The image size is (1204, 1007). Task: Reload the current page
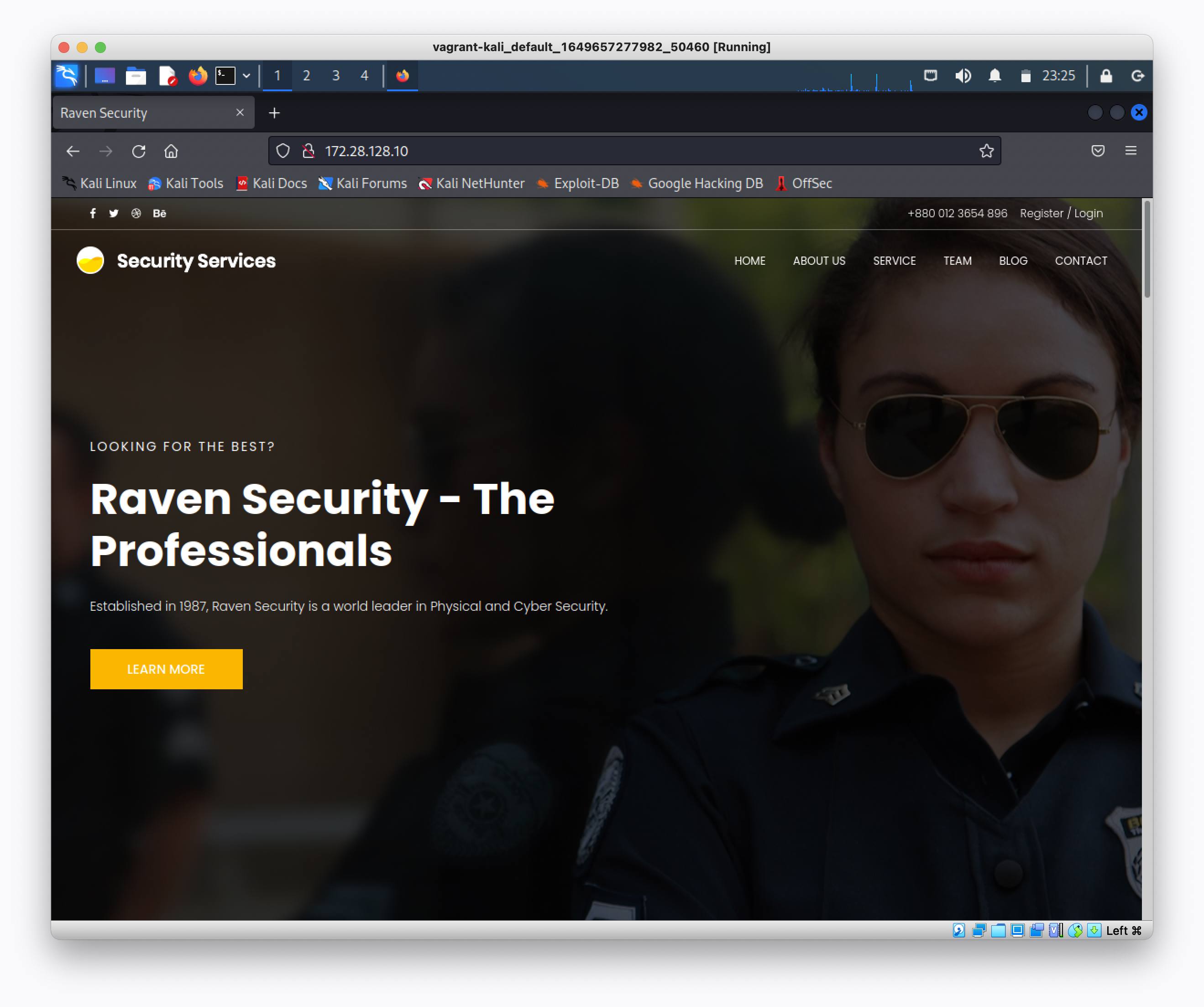click(x=139, y=151)
